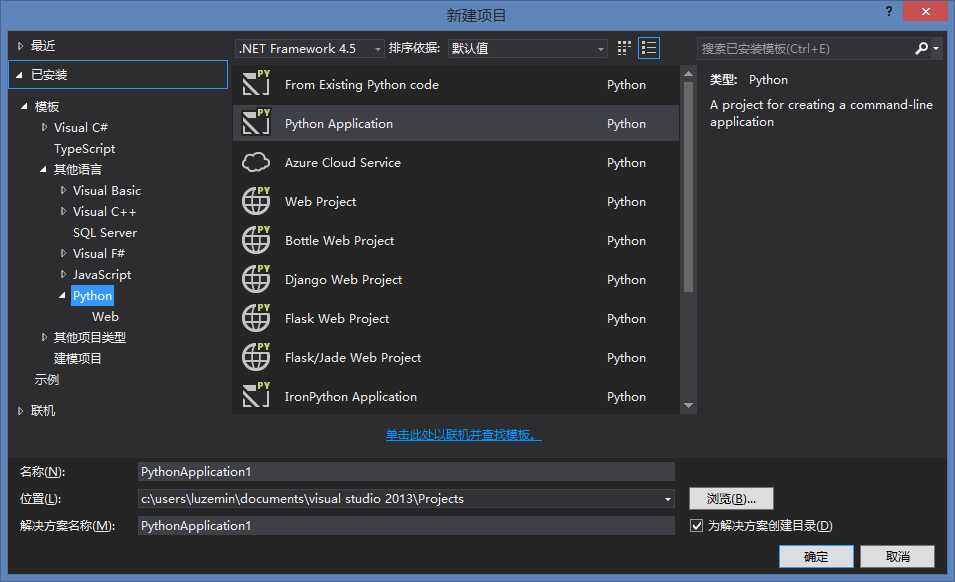Click the template list scroll up arrow
The image size is (955, 582).
tap(688, 74)
